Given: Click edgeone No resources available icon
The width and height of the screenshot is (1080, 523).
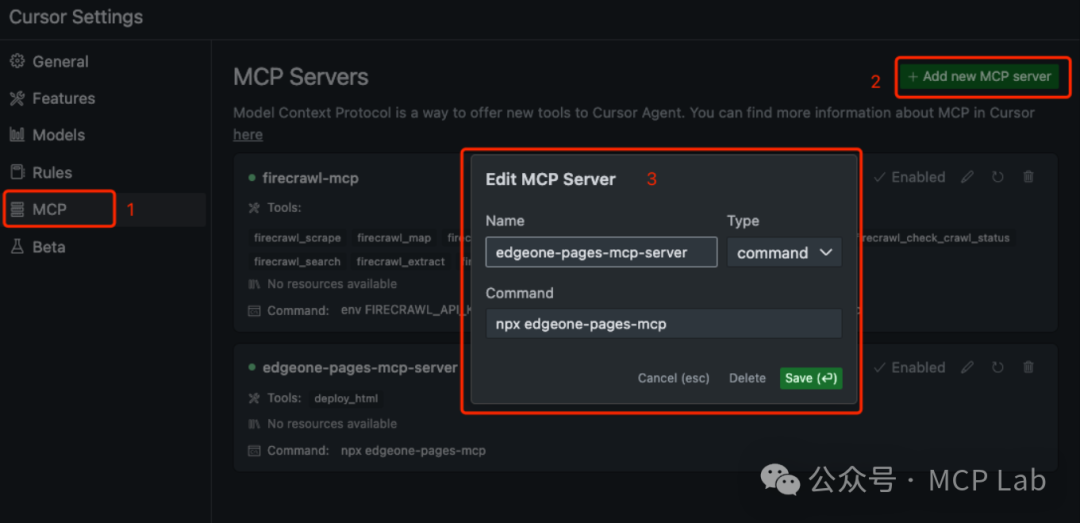Looking at the screenshot, I should coord(254,424).
